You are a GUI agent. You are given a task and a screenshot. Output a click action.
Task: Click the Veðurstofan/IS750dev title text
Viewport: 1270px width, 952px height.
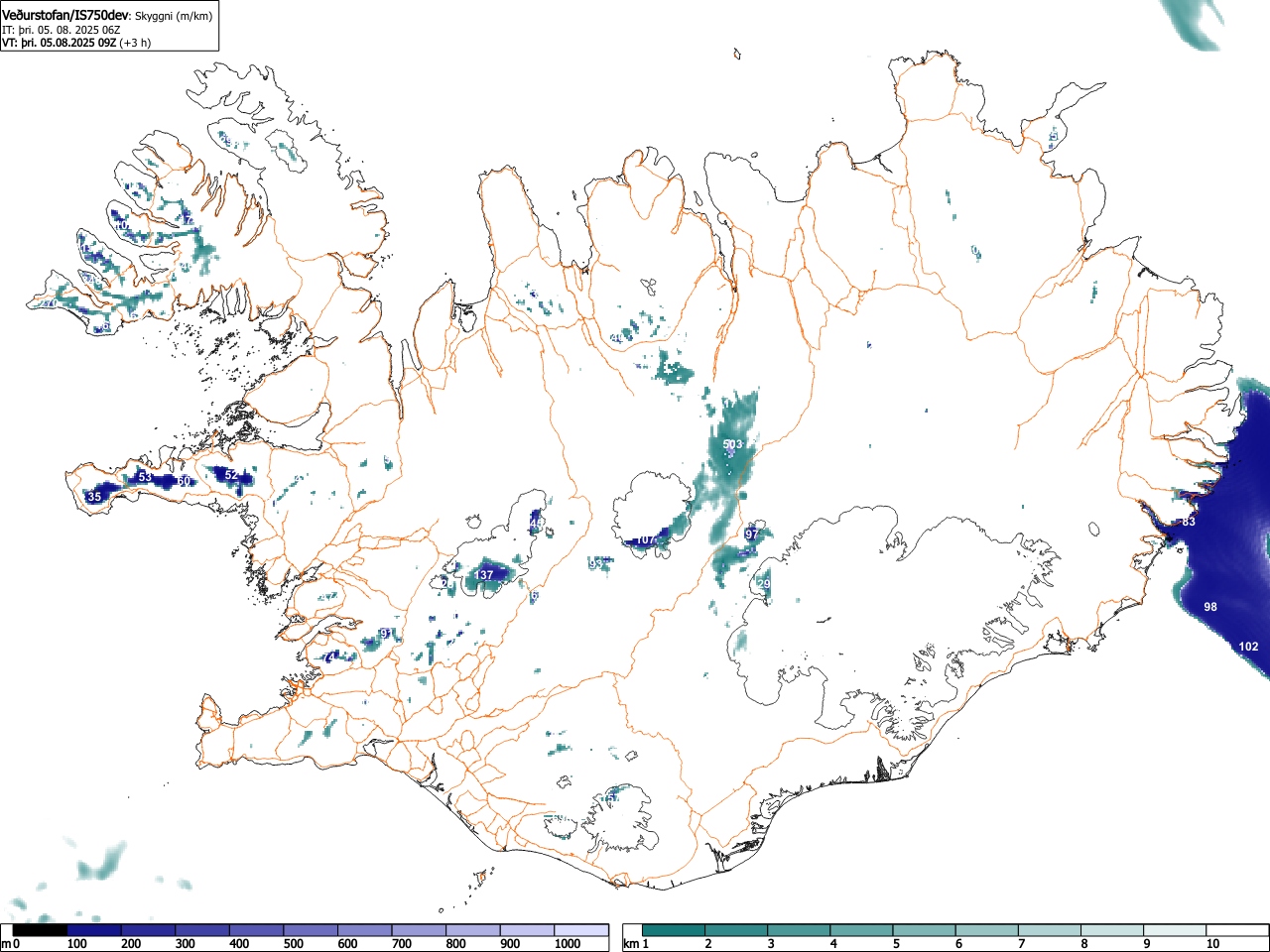tap(65, 15)
